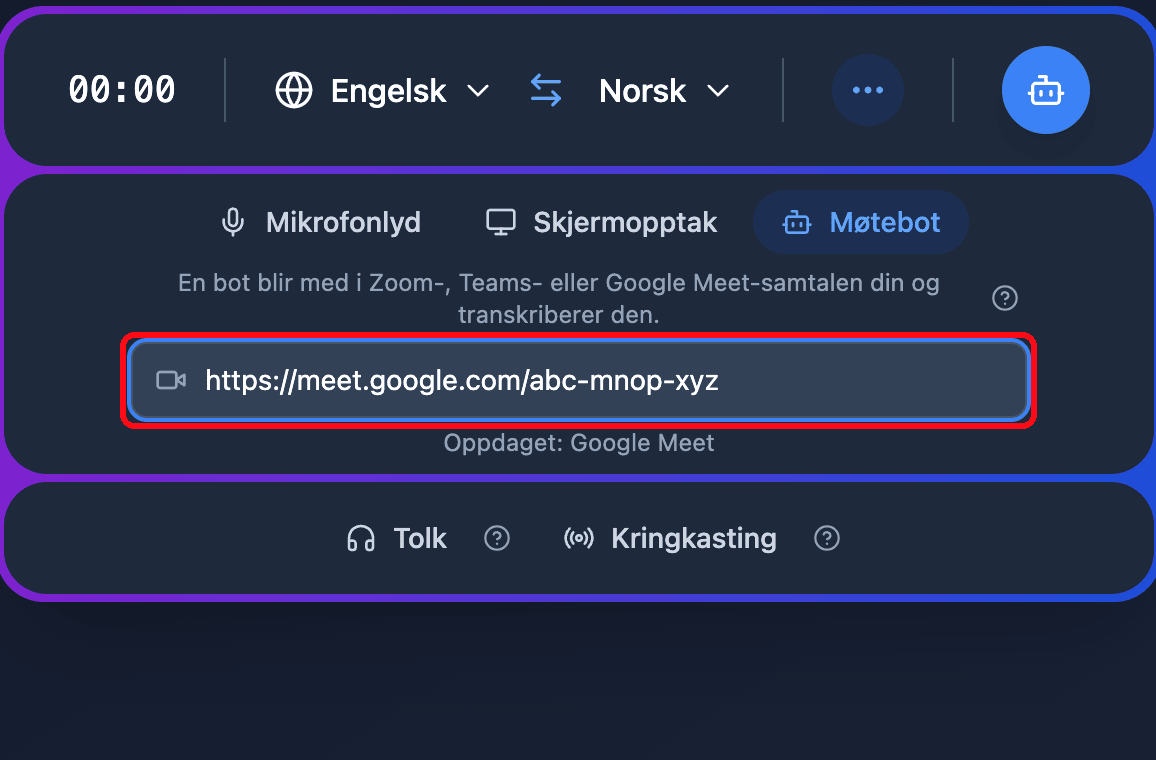Click the globe icon beside Engelsk
The width and height of the screenshot is (1156, 760).
tap(293, 91)
